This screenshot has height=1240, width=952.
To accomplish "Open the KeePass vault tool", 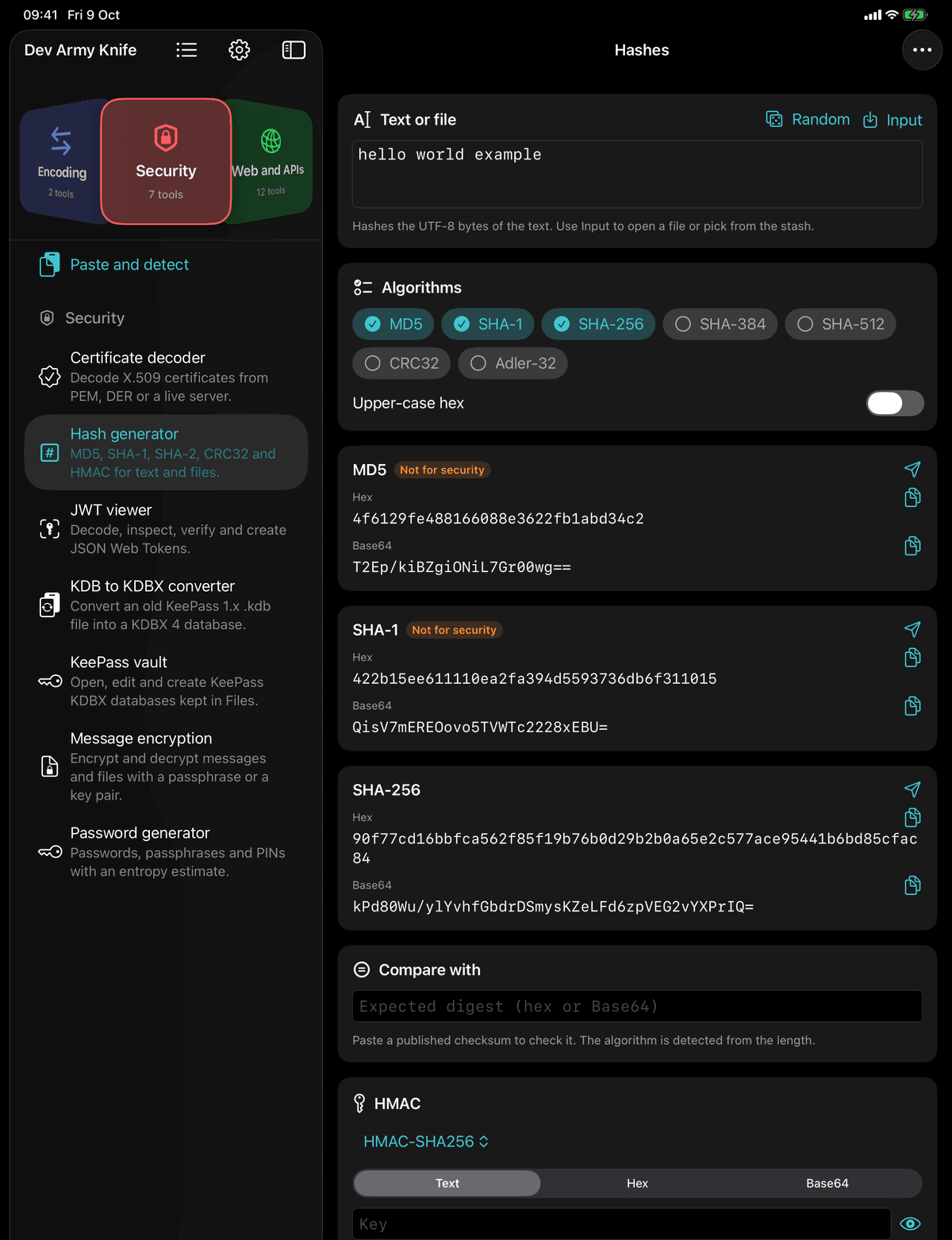I will [x=166, y=681].
